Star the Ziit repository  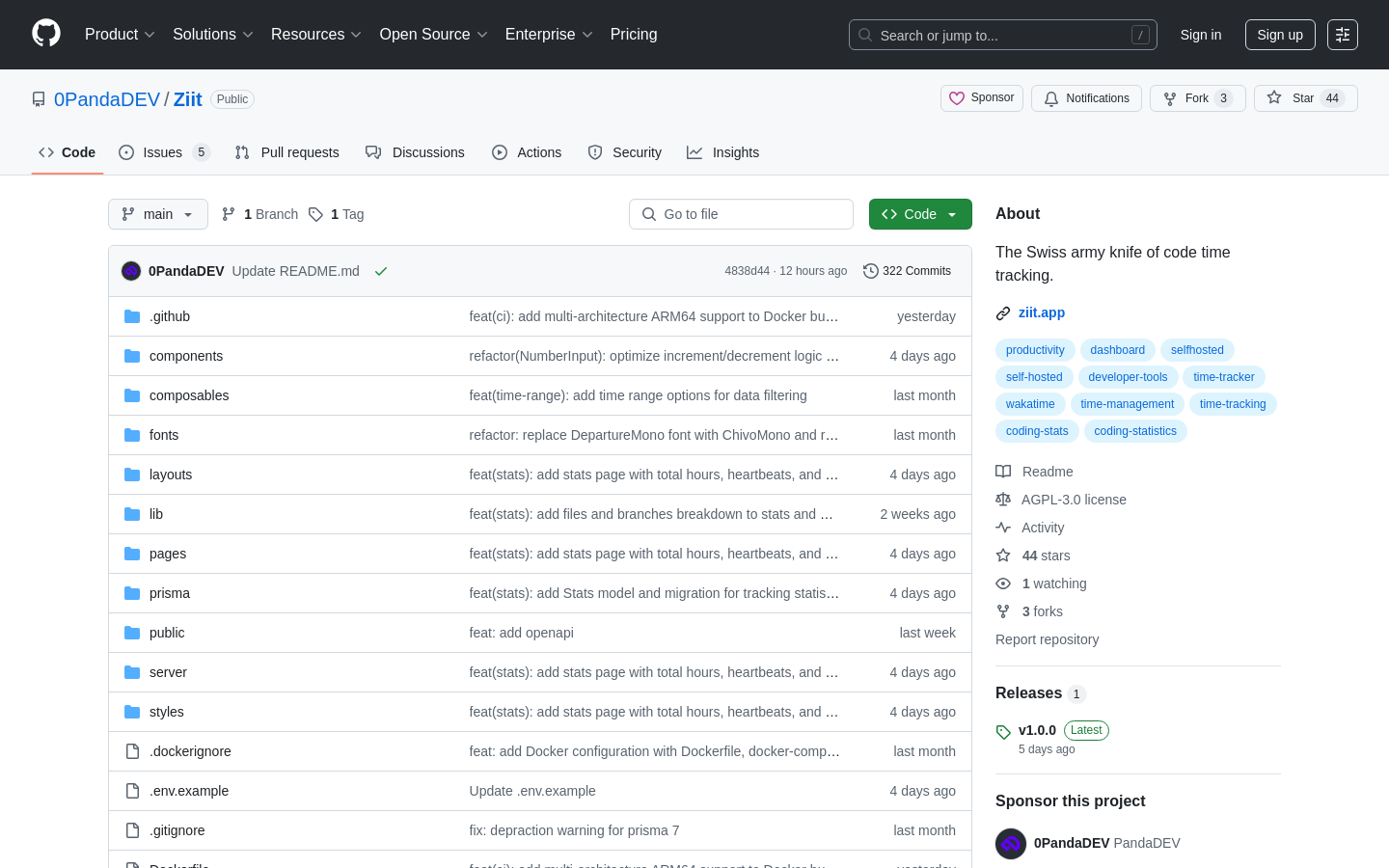pos(1306,98)
